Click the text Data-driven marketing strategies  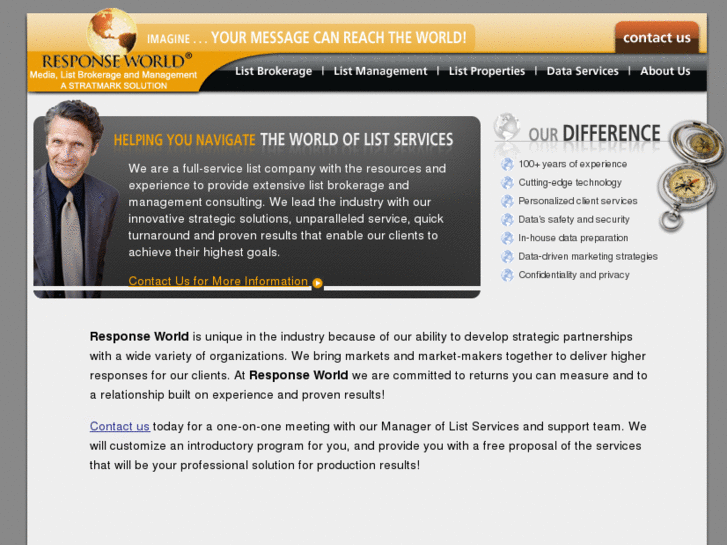(588, 256)
